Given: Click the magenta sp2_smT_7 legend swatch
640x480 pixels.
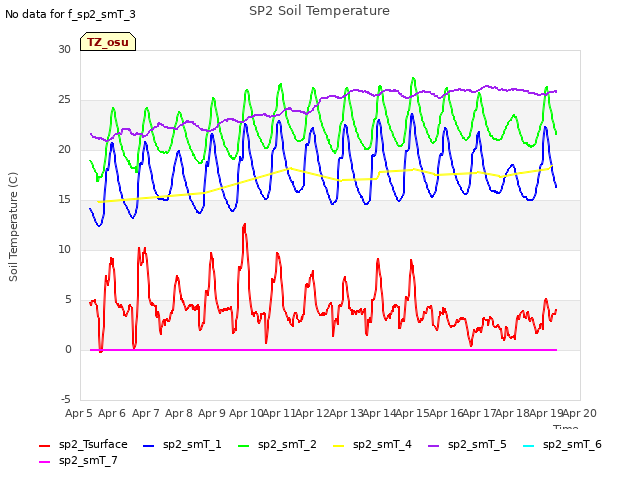Looking at the screenshot, I should [x=44, y=462].
